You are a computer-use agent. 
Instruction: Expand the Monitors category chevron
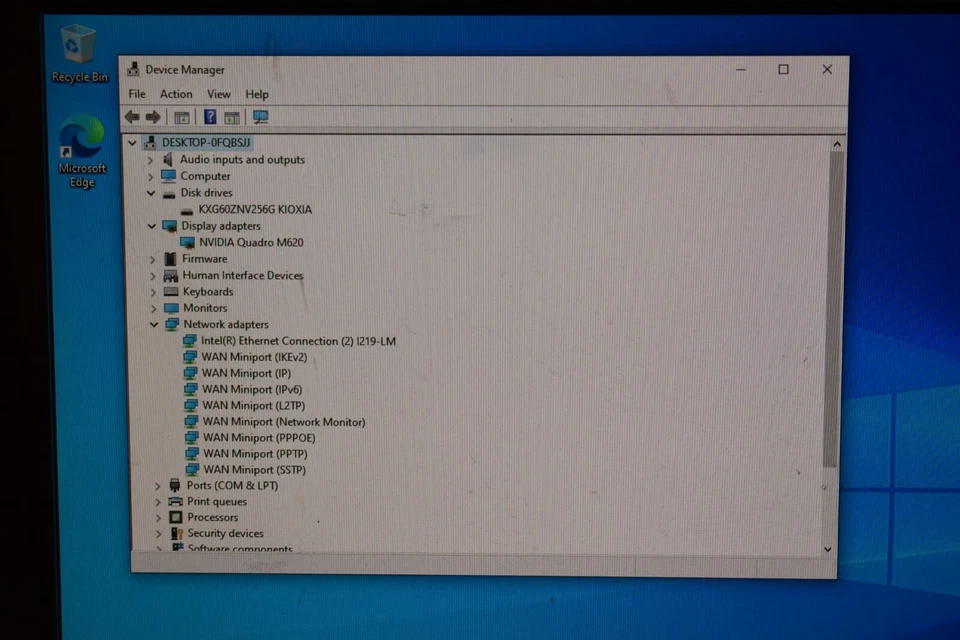click(153, 309)
